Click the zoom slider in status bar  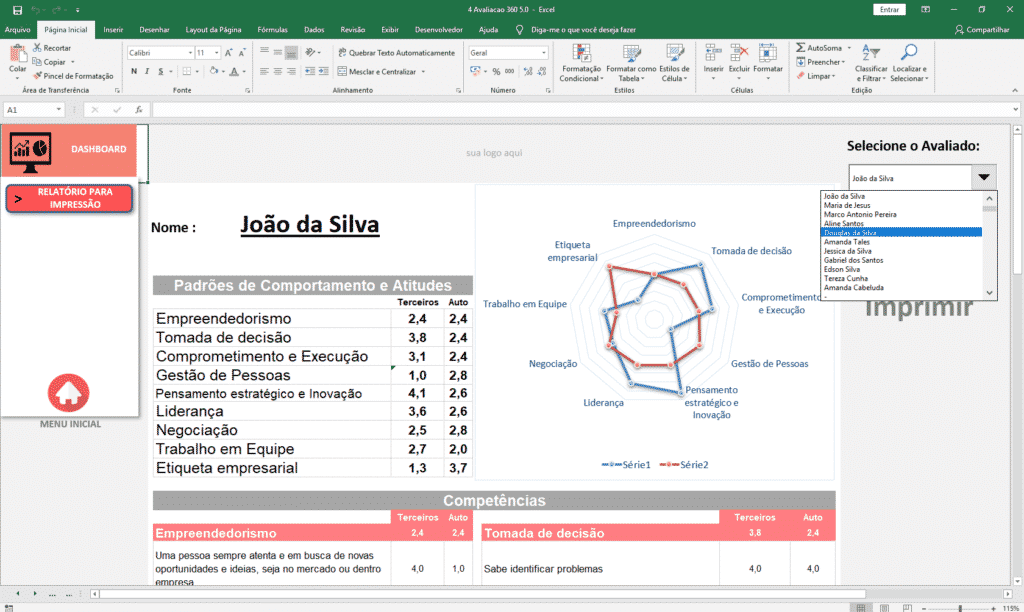tap(959, 608)
